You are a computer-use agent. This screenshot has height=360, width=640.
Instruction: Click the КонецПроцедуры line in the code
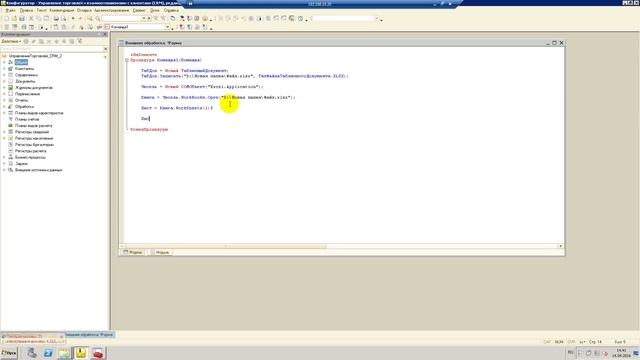(x=149, y=129)
